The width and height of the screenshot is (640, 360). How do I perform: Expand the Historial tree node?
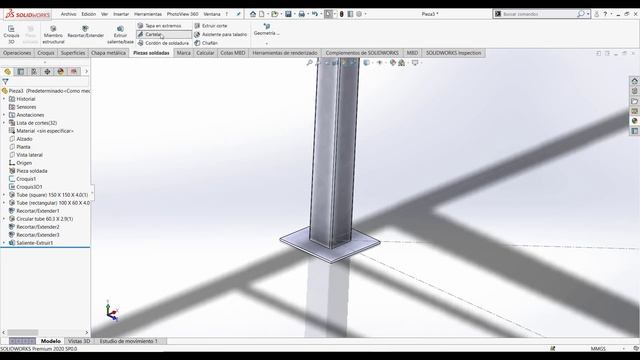click(4, 99)
